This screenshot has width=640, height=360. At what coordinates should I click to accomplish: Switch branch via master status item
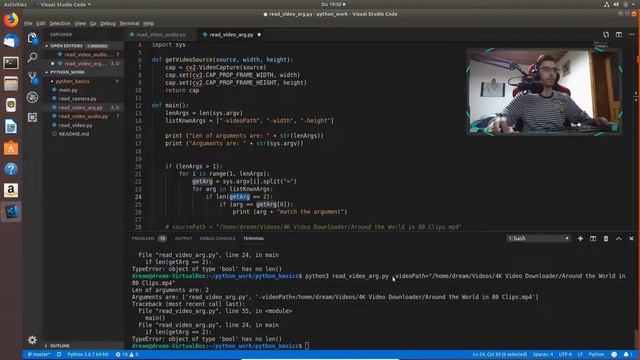point(39,354)
